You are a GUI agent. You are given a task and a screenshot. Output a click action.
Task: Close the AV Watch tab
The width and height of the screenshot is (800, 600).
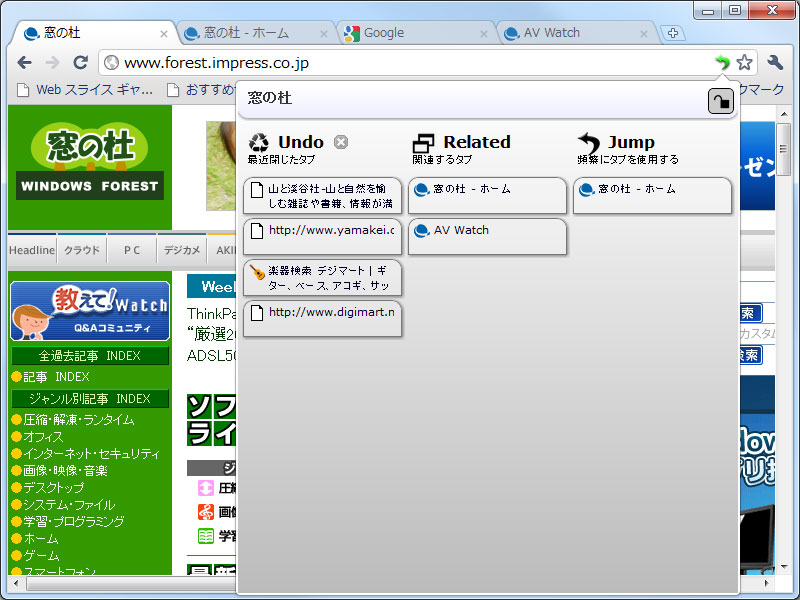pyautogui.click(x=644, y=34)
